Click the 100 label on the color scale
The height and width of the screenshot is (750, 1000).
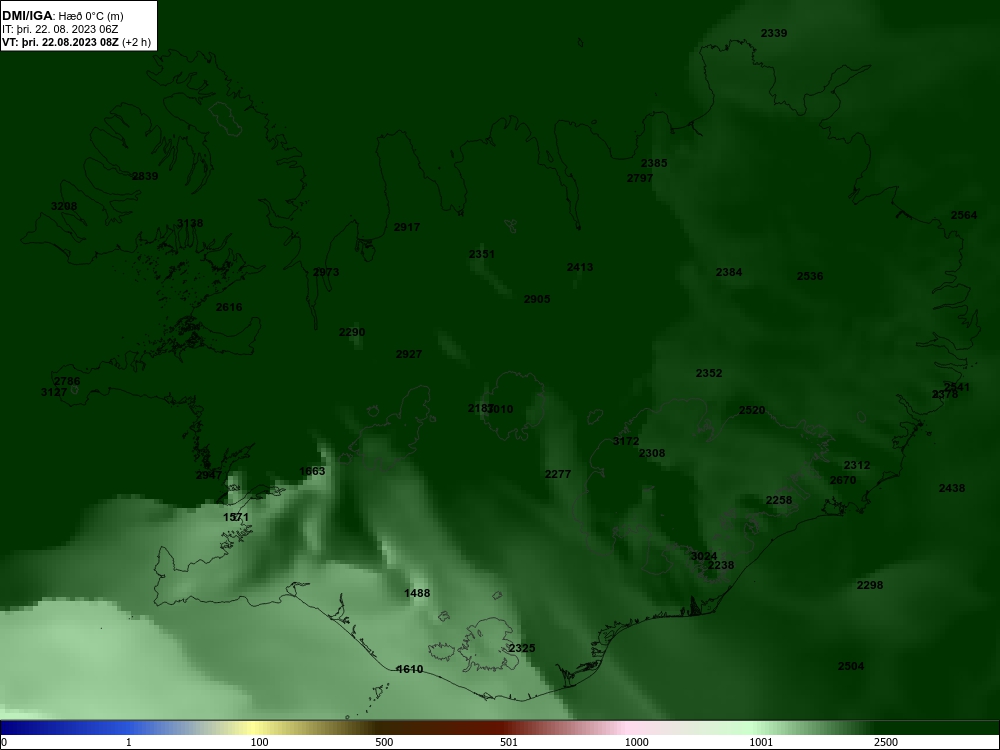(259, 742)
